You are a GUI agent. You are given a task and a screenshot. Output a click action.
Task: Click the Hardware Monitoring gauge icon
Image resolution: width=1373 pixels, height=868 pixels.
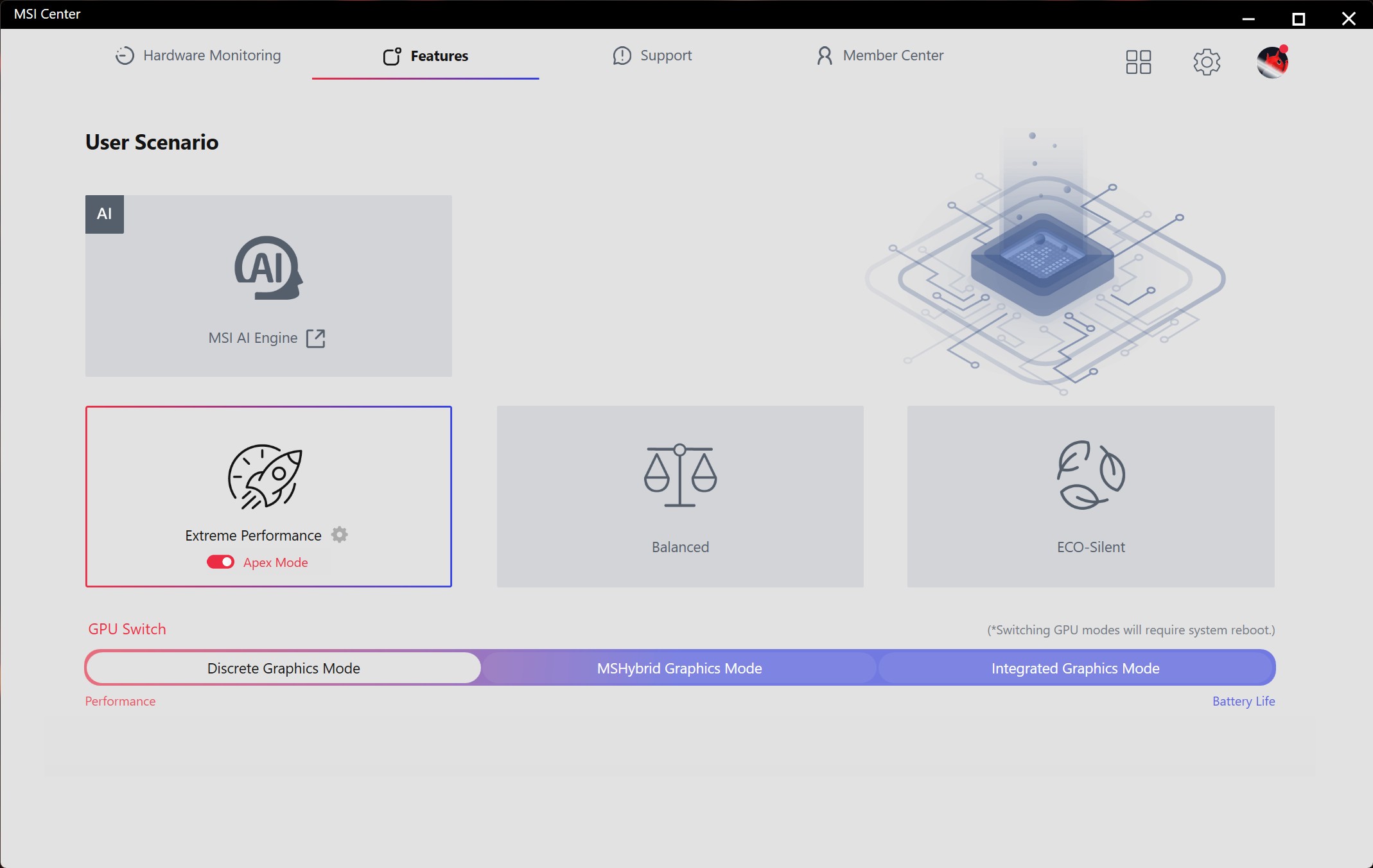pyautogui.click(x=125, y=56)
